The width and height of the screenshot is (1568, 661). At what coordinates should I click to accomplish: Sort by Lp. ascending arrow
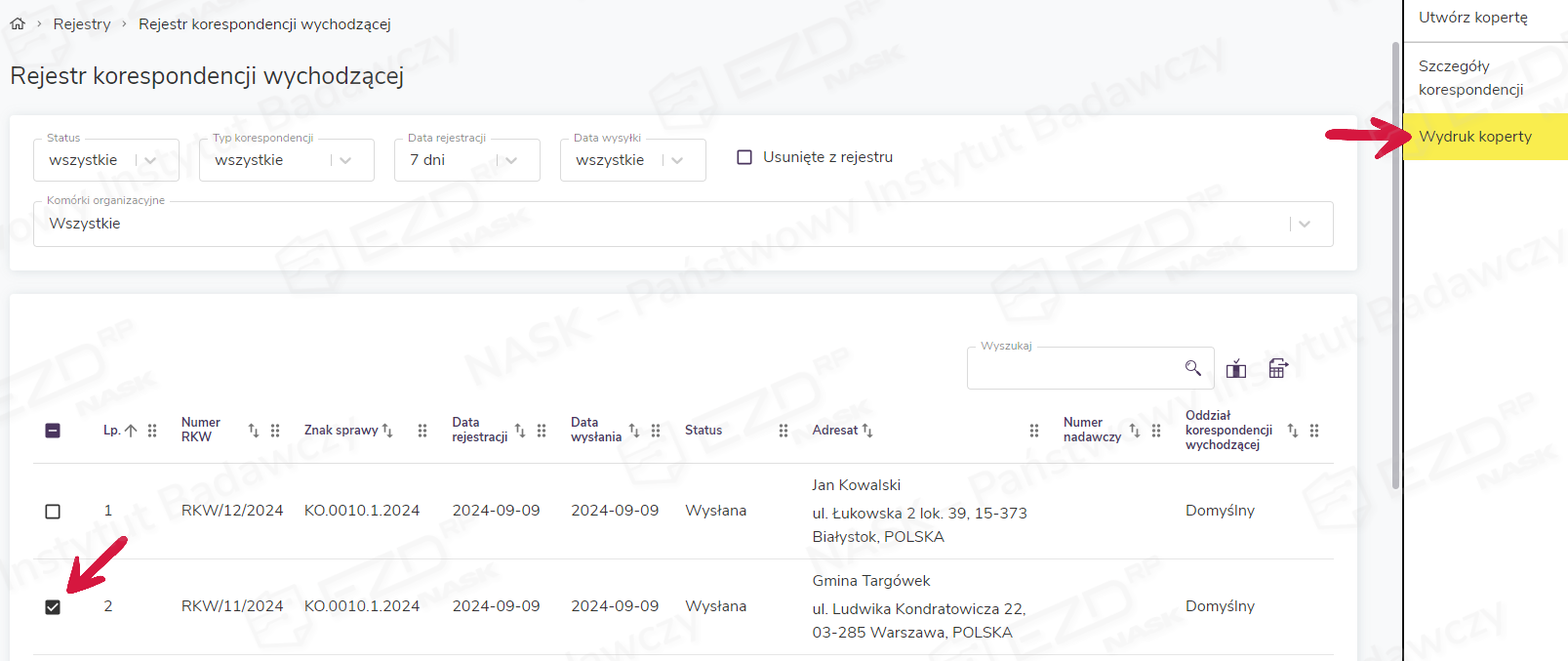tap(131, 431)
